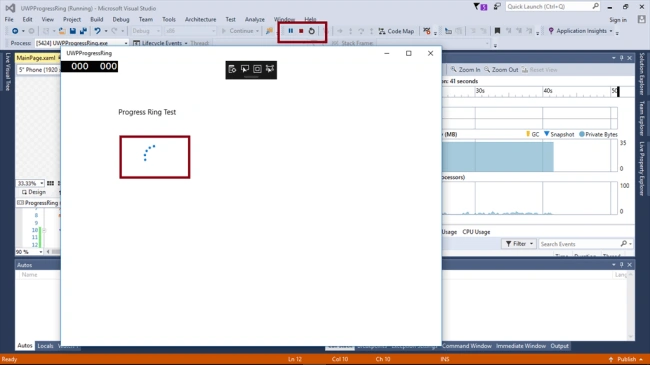Screen dimensions: 650x365
Task: Click the account avatar icon
Action: (x=641, y=19)
